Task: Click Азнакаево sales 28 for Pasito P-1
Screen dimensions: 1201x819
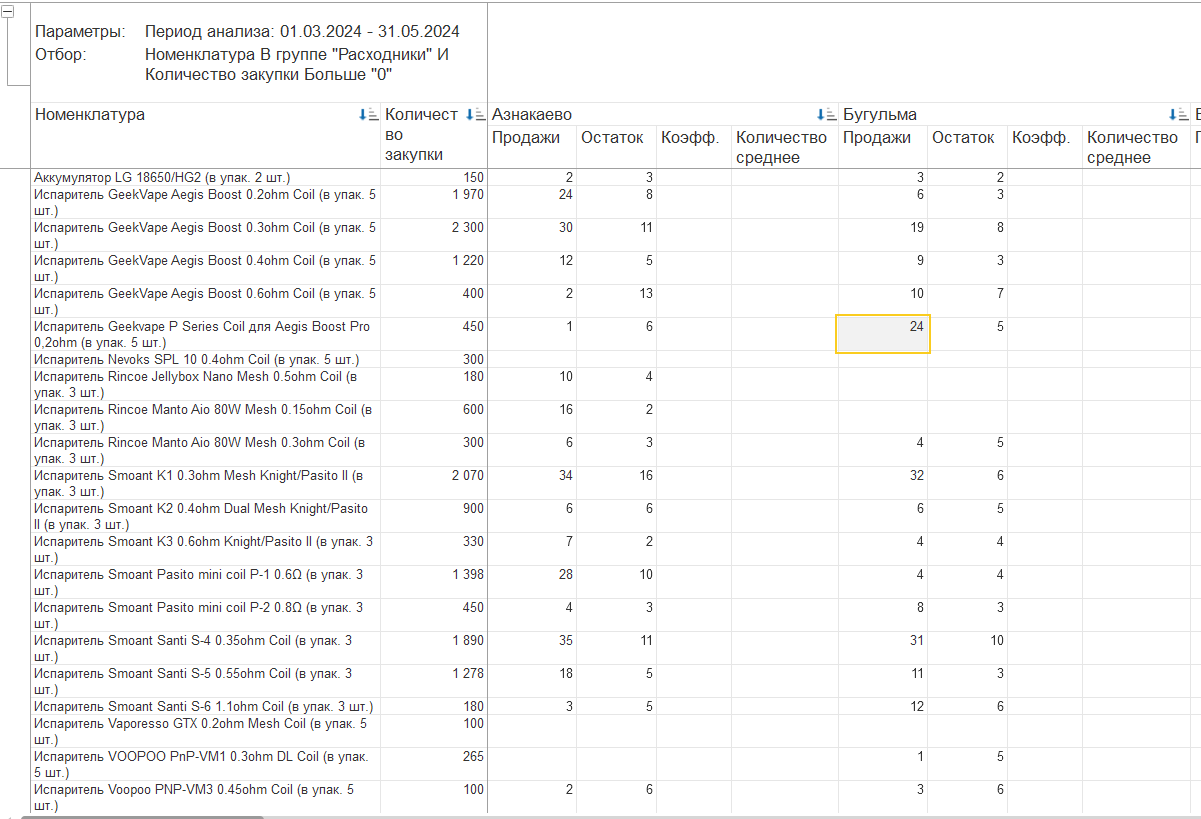Action: (566, 574)
